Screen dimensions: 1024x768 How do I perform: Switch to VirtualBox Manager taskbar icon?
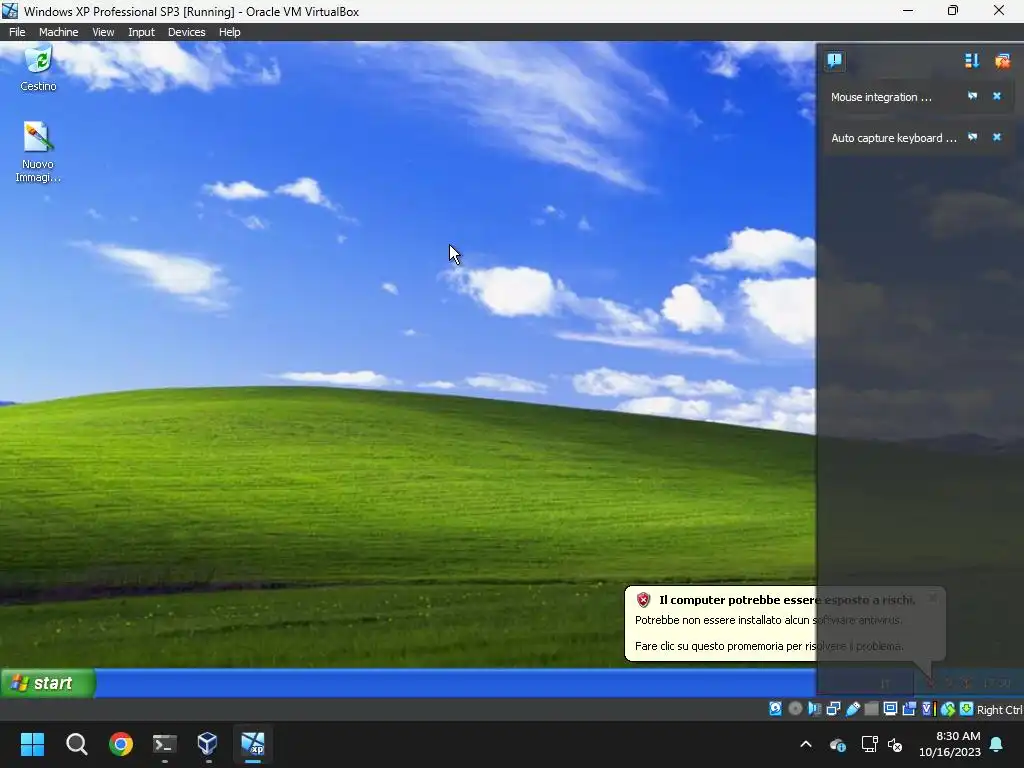(208, 744)
